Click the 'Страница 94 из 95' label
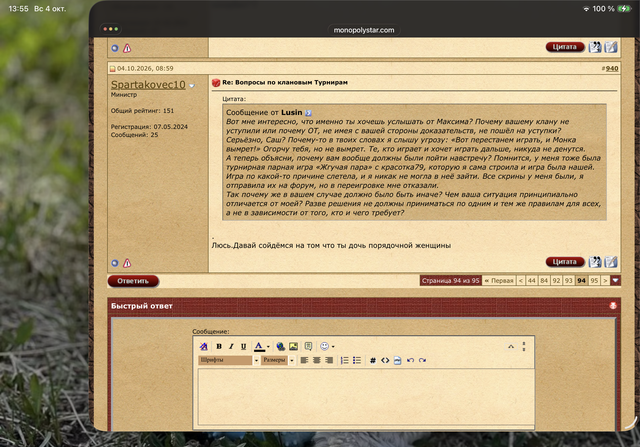This screenshot has width=640, height=447. (x=450, y=280)
